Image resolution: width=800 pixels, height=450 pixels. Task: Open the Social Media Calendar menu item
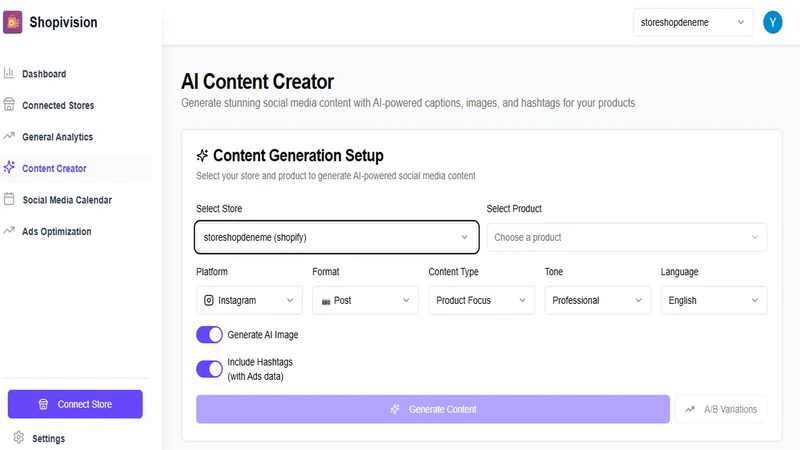click(67, 200)
